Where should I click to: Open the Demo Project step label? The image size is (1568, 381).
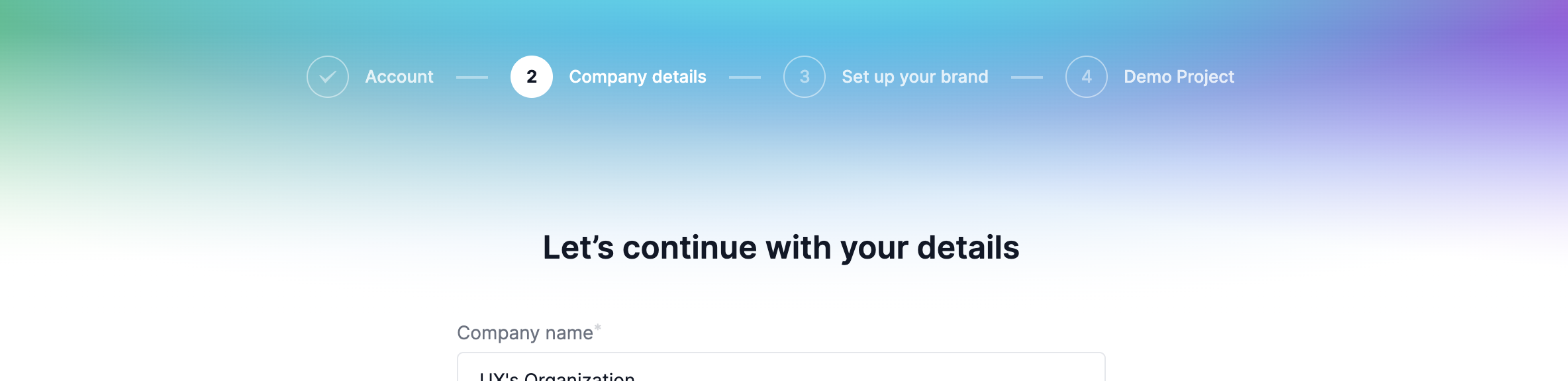click(1179, 77)
